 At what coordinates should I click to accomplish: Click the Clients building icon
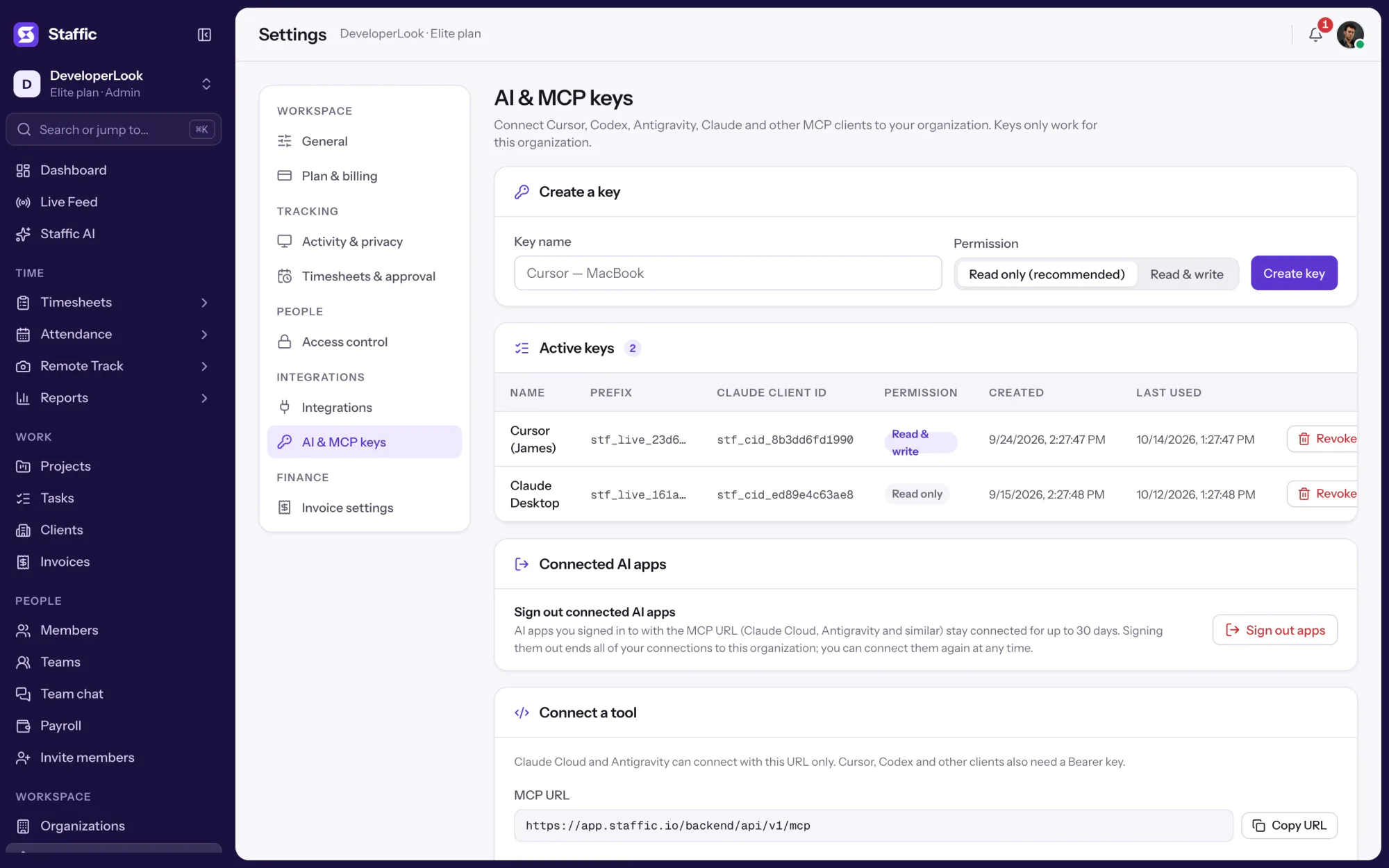tap(23, 531)
